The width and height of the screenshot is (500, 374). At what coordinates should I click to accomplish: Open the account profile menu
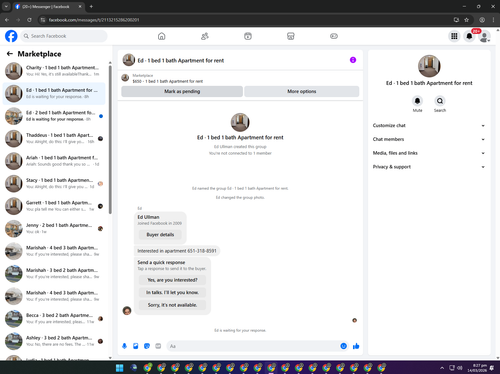click(x=484, y=36)
